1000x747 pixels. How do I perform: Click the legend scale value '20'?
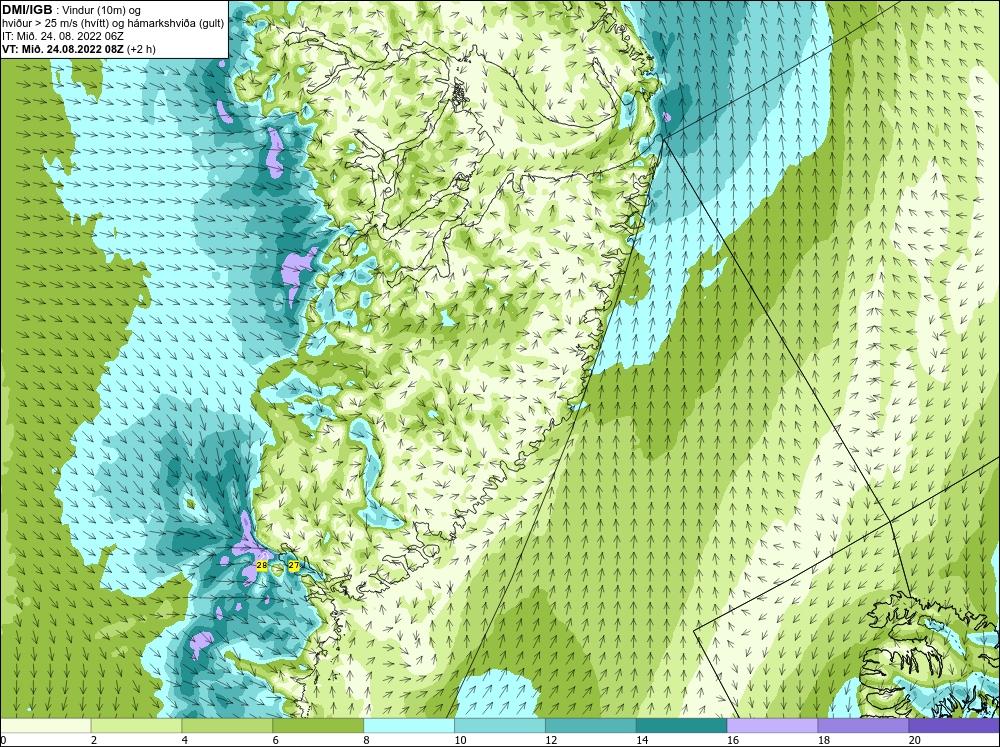click(915, 740)
